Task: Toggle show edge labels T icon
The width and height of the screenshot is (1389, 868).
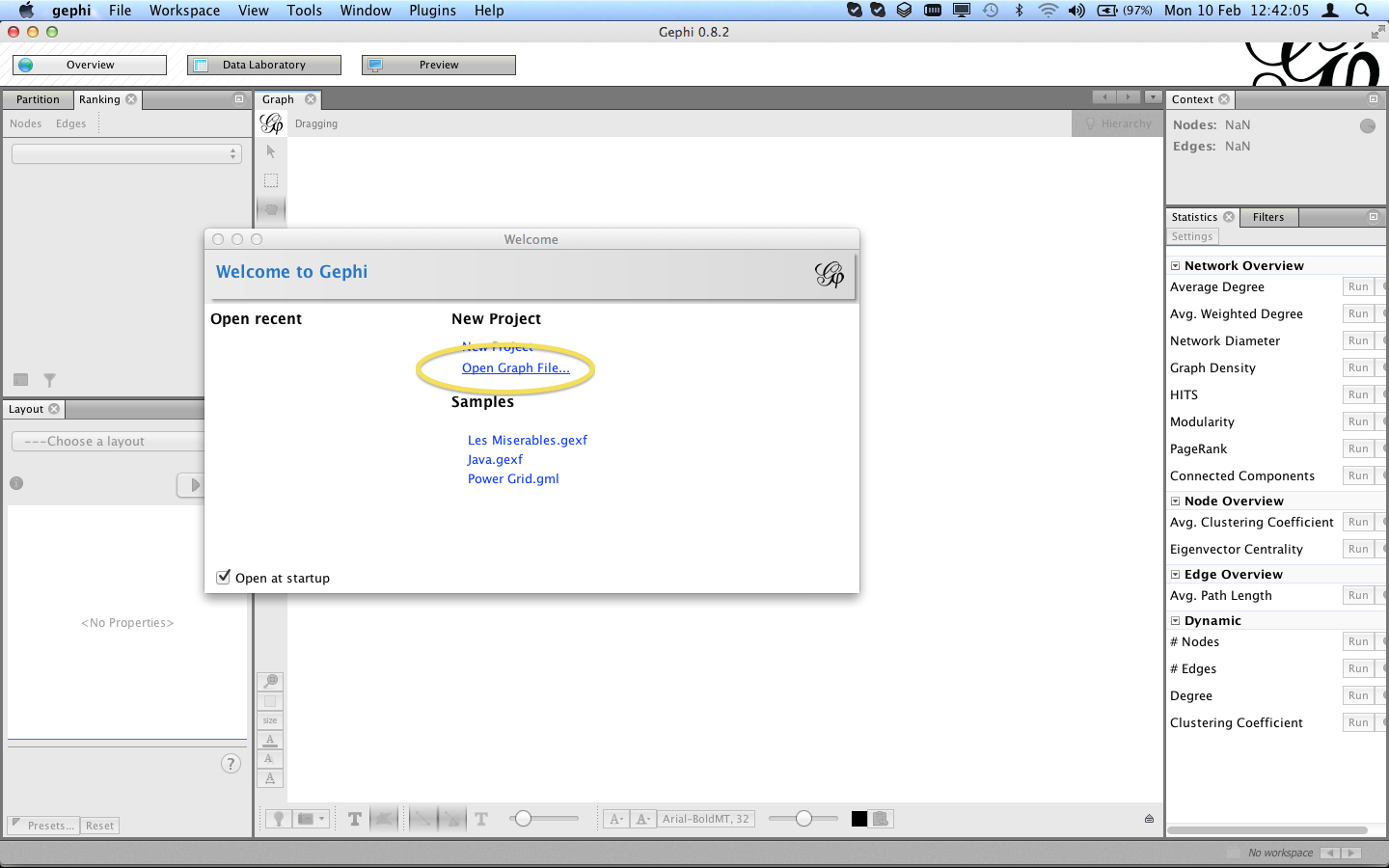Action: click(481, 819)
